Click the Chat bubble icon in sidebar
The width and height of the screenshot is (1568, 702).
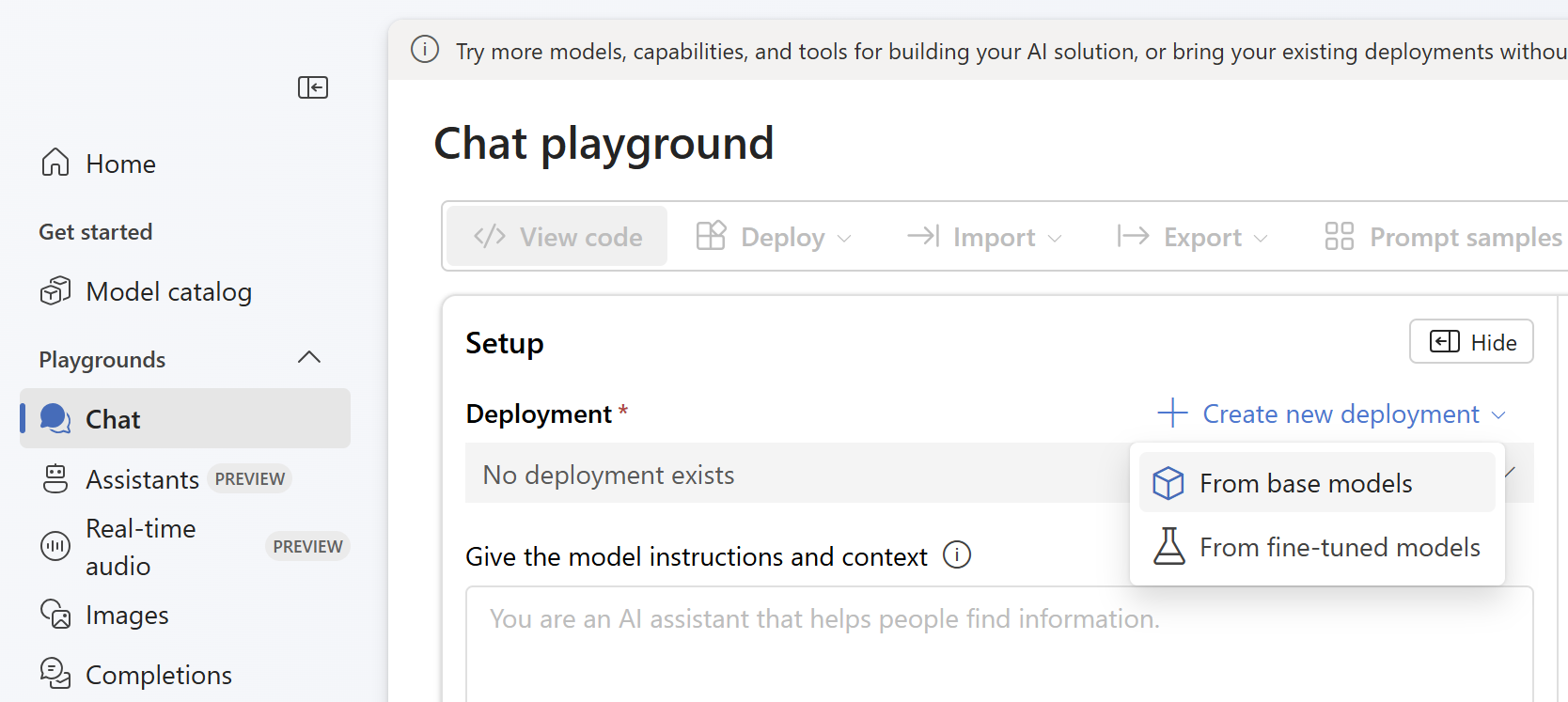click(55, 419)
